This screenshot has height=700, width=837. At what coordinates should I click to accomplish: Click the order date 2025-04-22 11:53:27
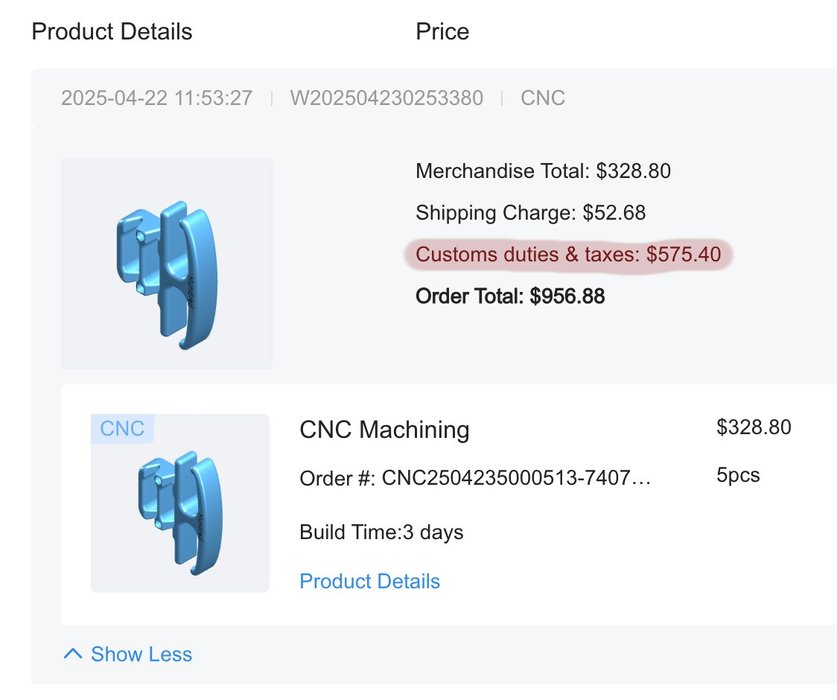coord(156,98)
